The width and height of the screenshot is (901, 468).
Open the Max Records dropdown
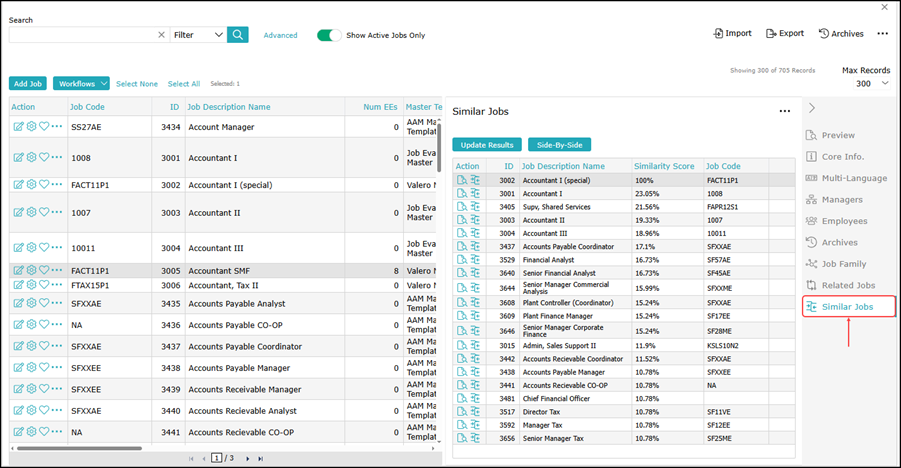point(865,84)
